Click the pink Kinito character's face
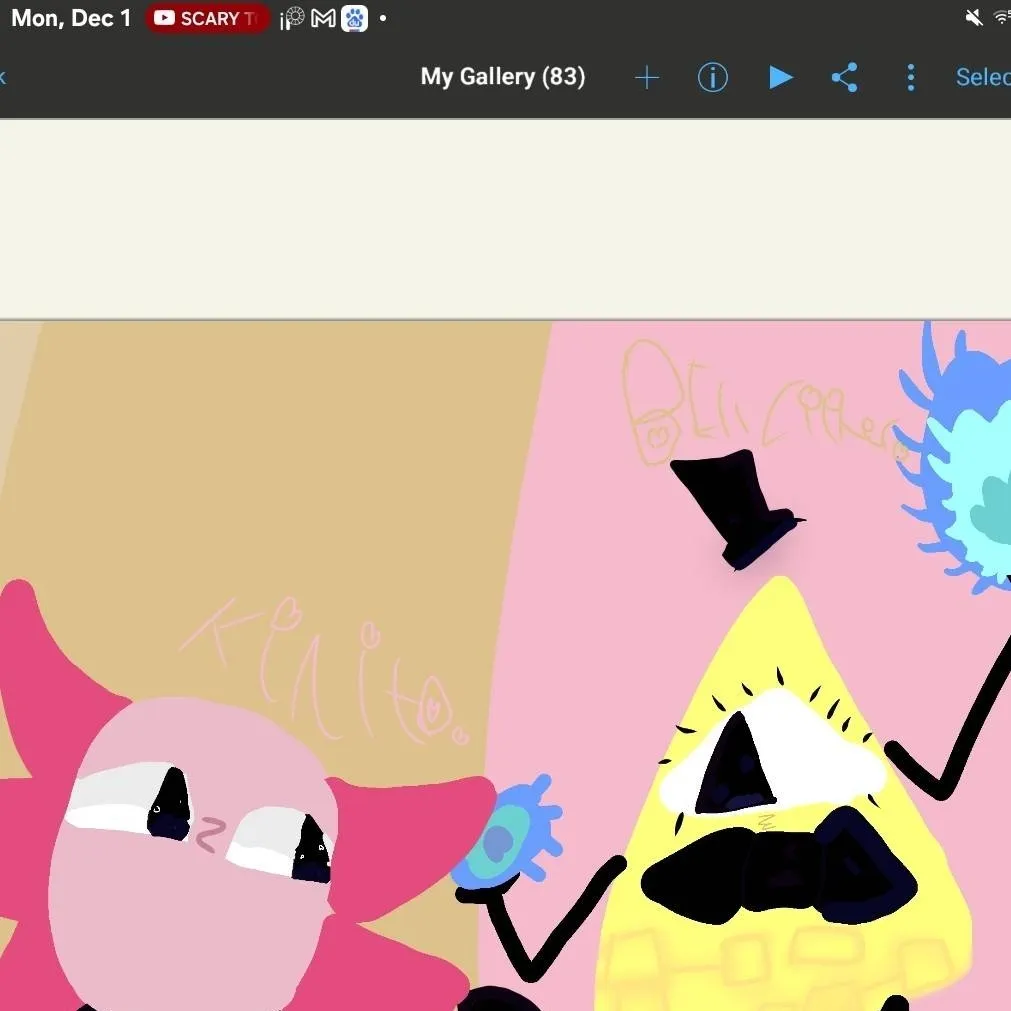The height and width of the screenshot is (1011, 1011). coord(190,840)
